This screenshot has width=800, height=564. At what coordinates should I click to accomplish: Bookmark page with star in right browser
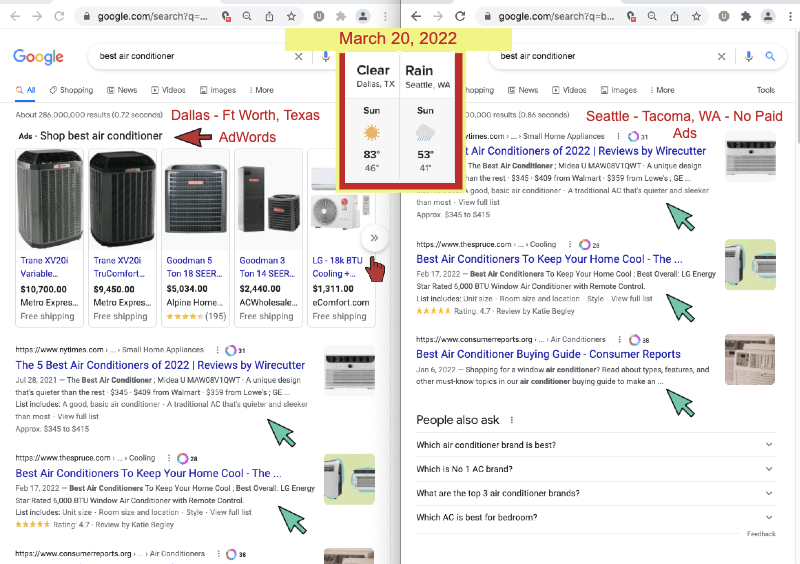tap(696, 16)
